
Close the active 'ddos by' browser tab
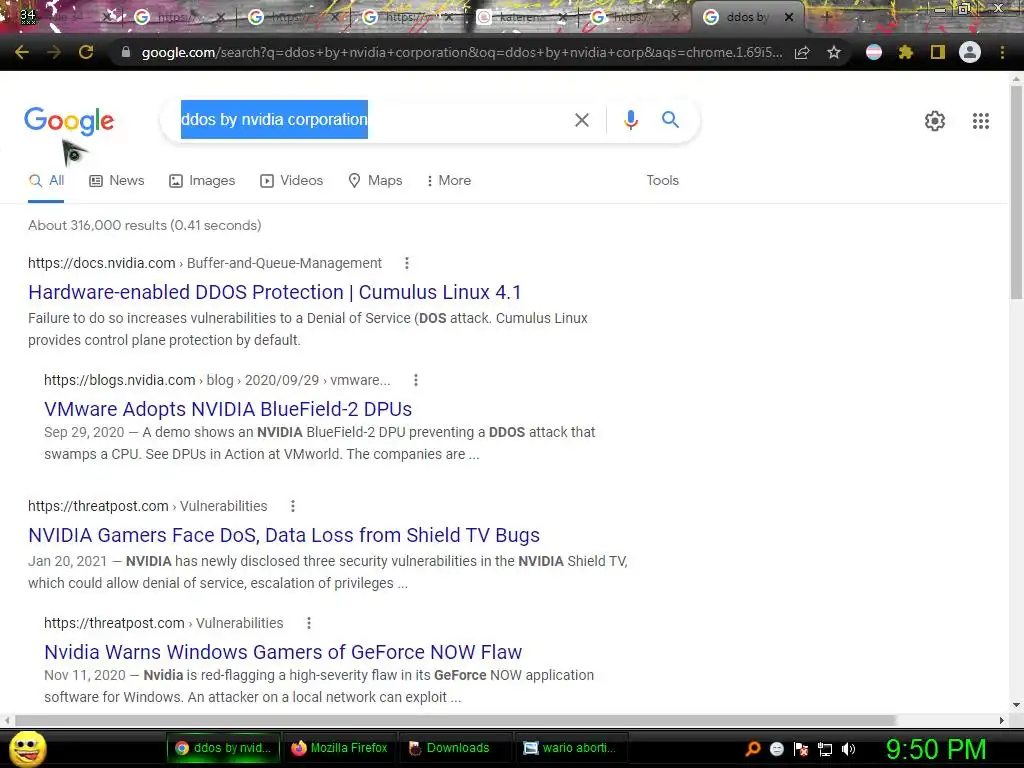tap(789, 18)
